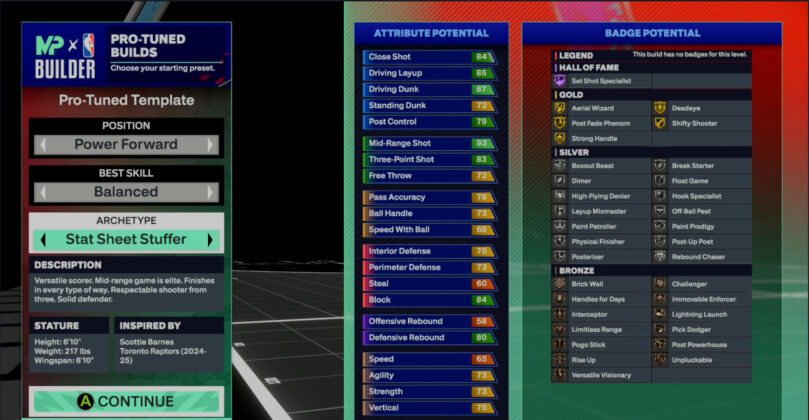Click the Aerial Wizard gold badge icon
The height and width of the screenshot is (420, 809).
[x=560, y=108]
